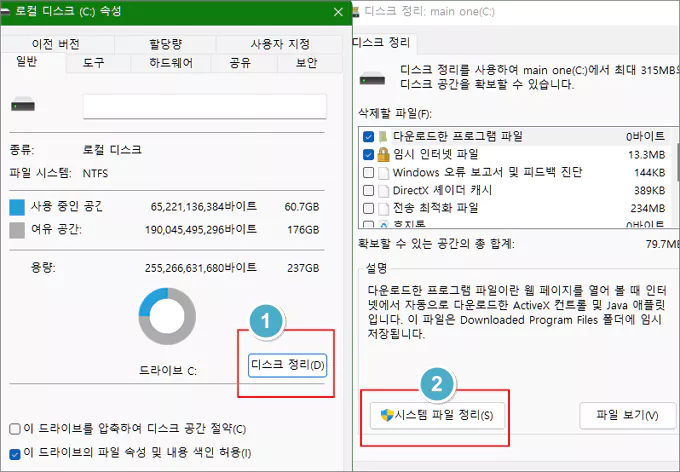Click the 파일 보기(V) button
The height and width of the screenshot is (472, 680).
[628, 416]
